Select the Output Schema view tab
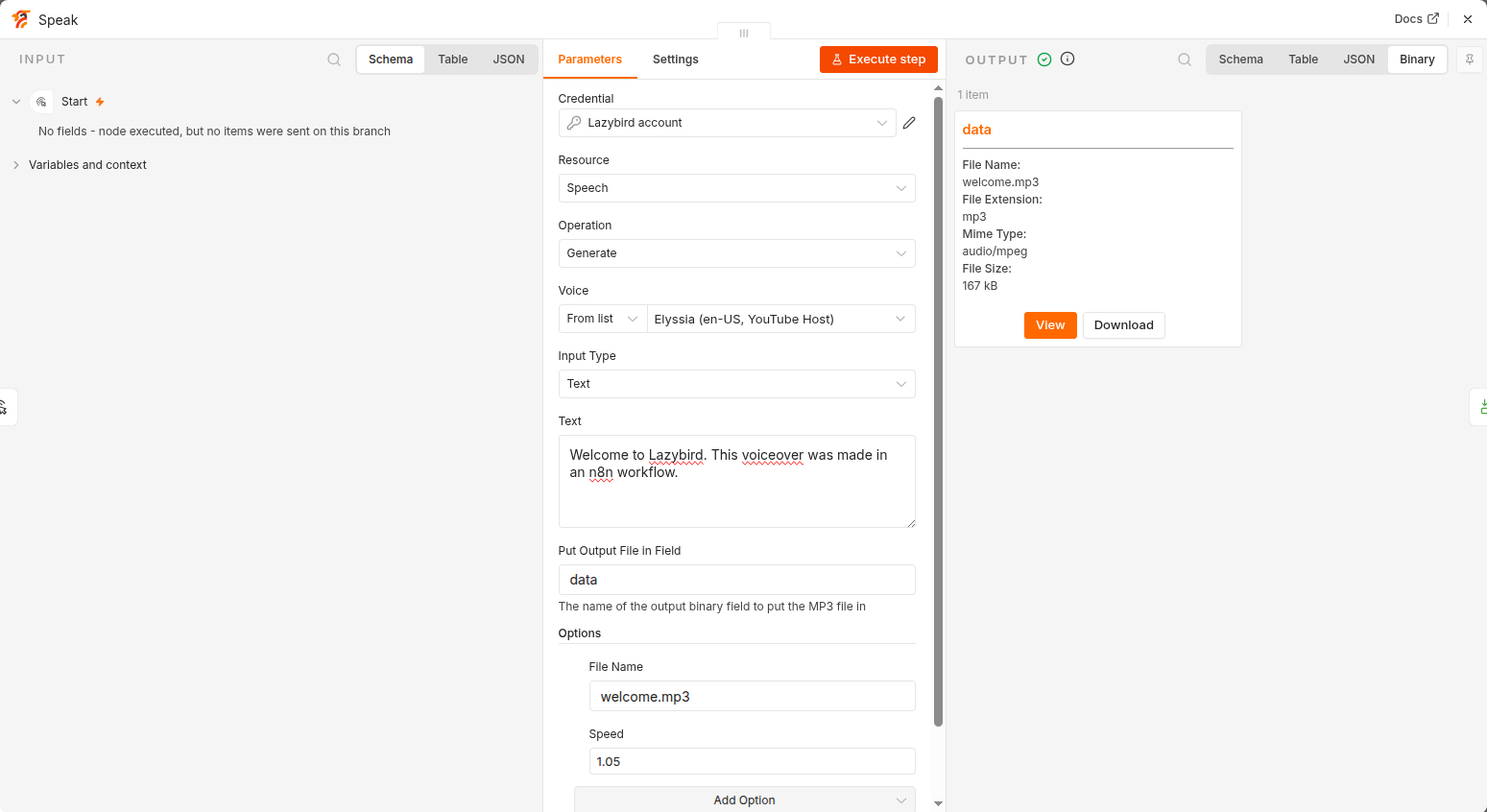 click(x=1241, y=60)
